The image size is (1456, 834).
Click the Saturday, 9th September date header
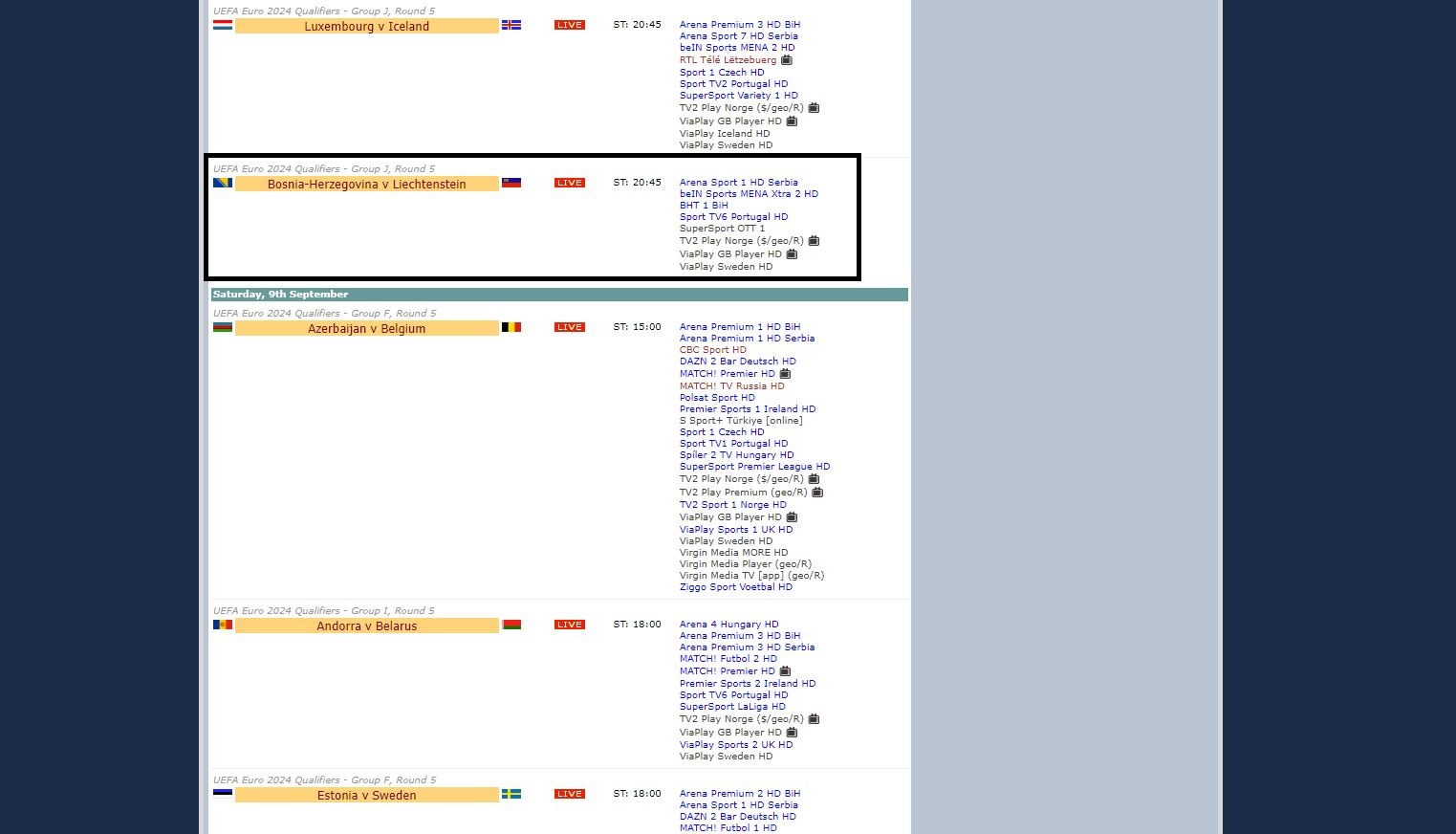pyautogui.click(x=280, y=295)
